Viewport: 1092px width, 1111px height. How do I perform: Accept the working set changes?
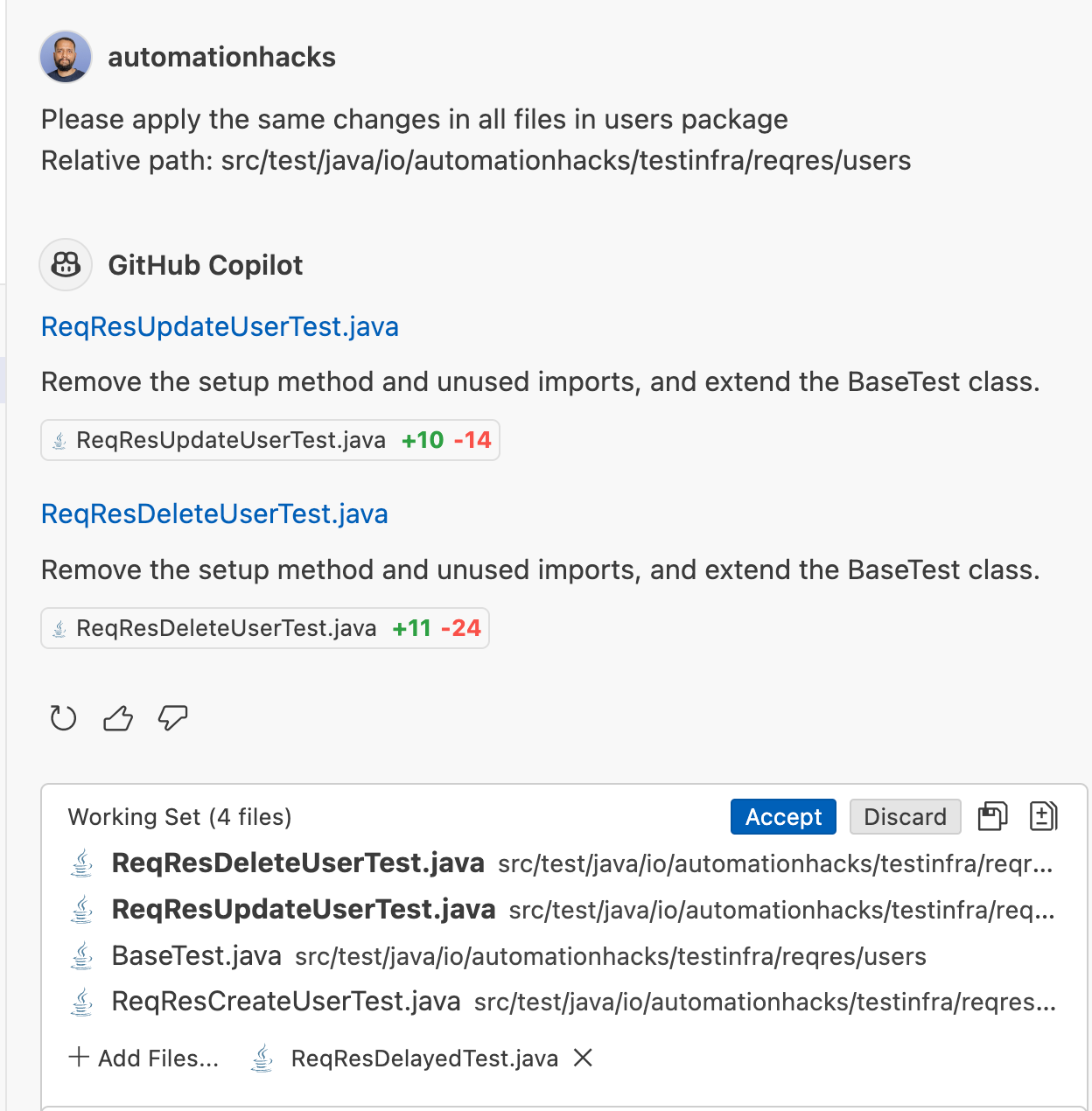pos(782,816)
